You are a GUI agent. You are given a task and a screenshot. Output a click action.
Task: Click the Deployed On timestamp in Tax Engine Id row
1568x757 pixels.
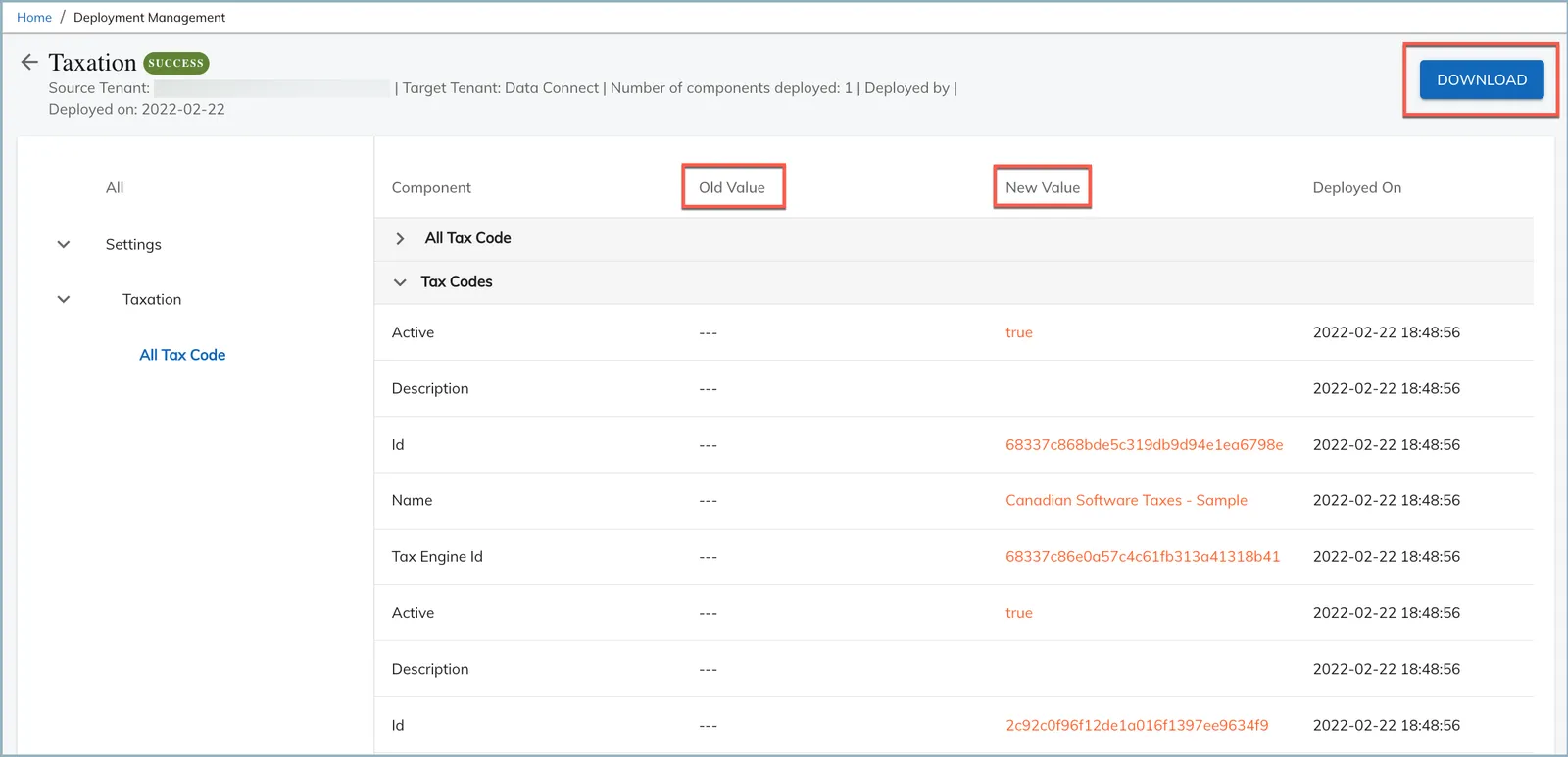point(1387,557)
